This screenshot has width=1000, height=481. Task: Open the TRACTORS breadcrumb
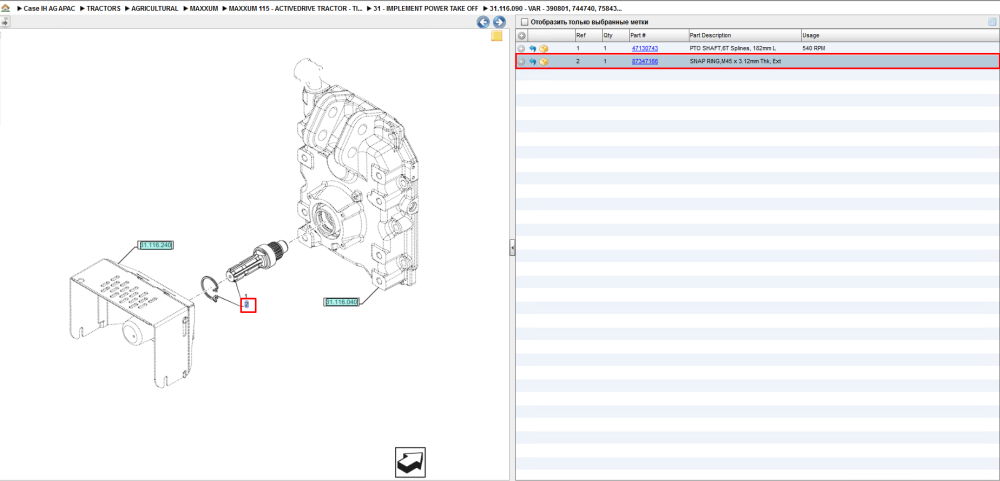click(103, 8)
